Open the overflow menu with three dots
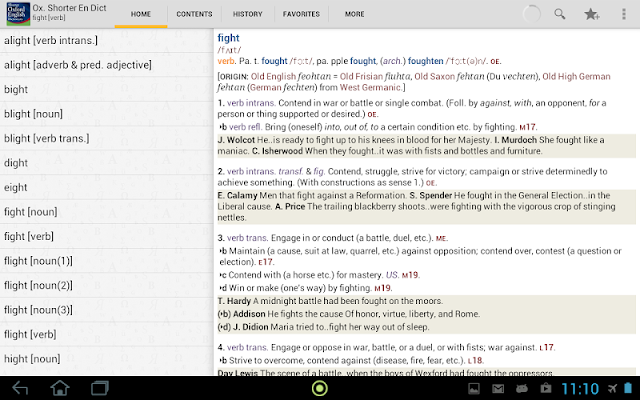640x400 pixels. [623, 14]
